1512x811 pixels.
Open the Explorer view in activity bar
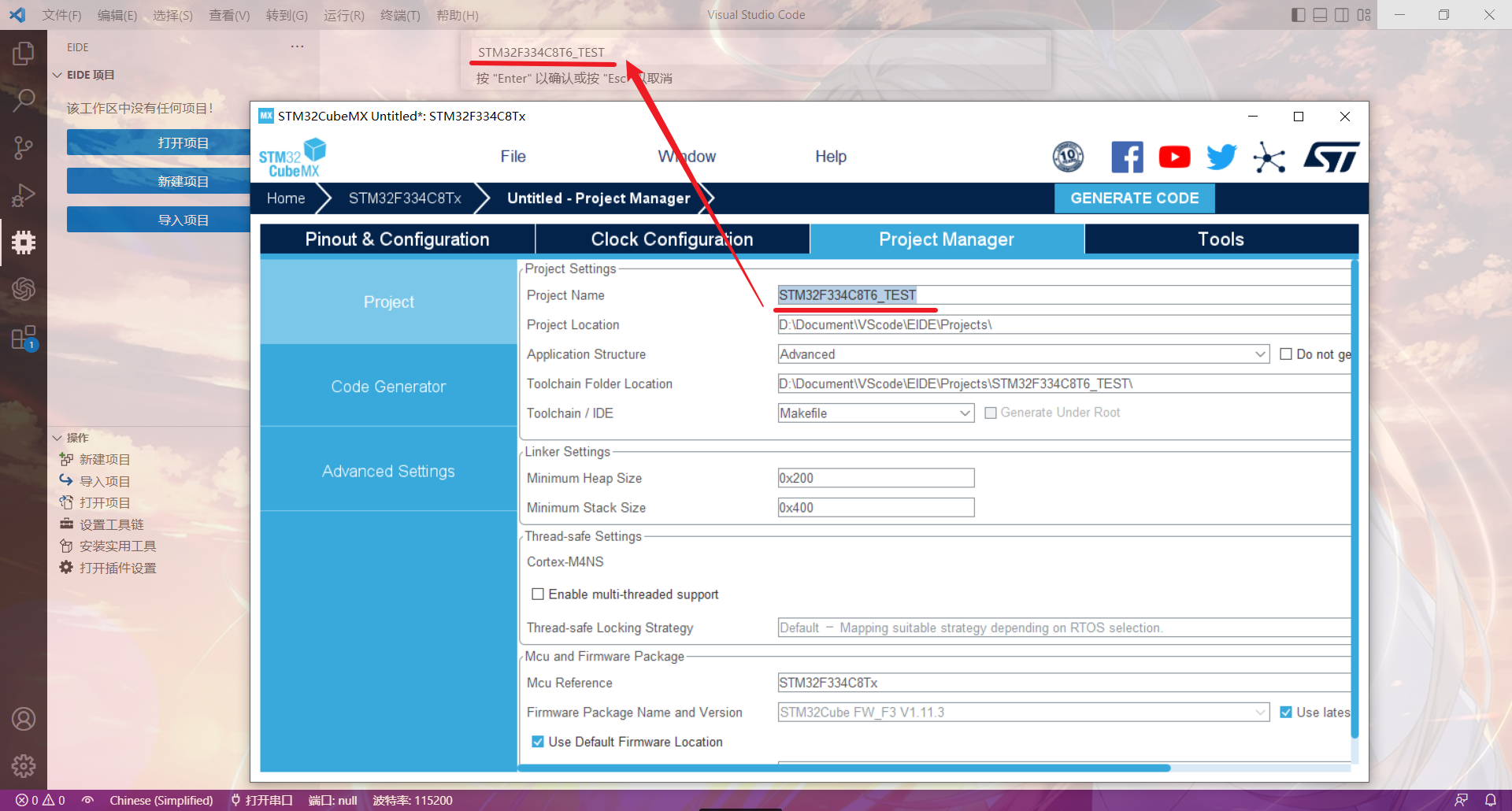coord(24,54)
